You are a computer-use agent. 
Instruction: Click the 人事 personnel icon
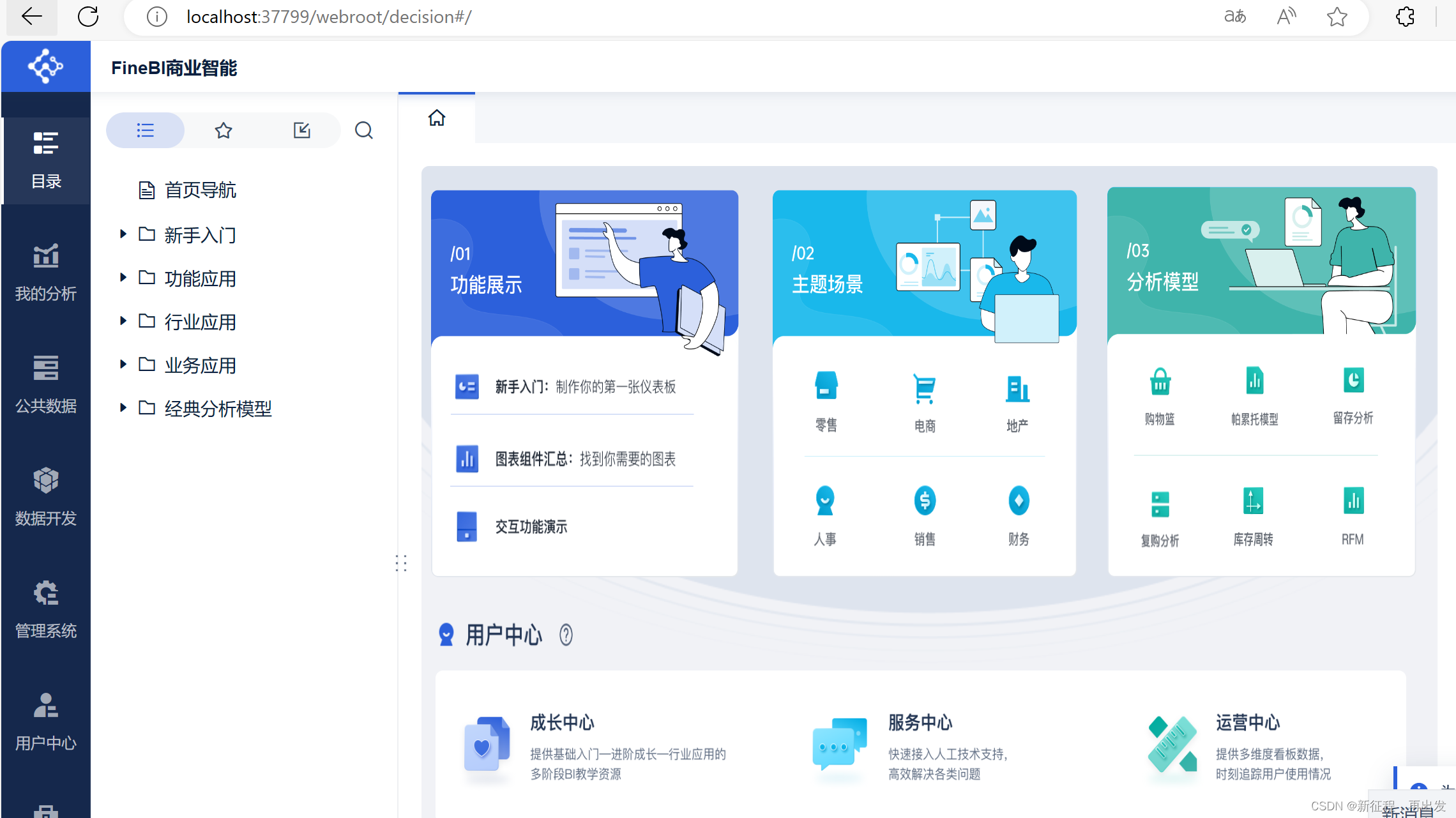point(825,501)
